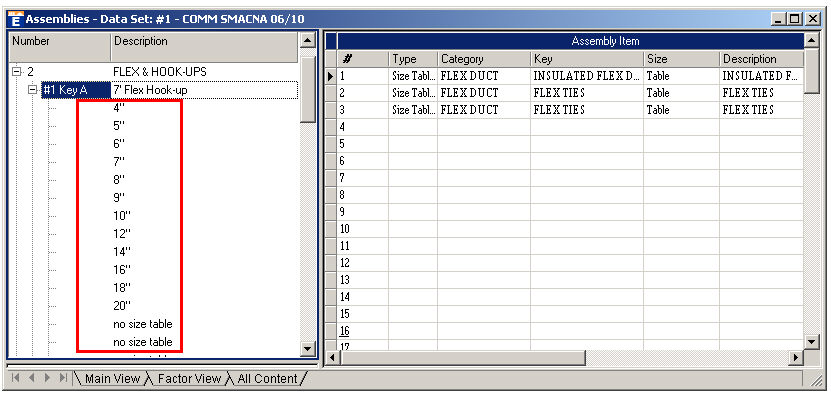Click the Key column header
This screenshot has height=396, width=831.
pyautogui.click(x=587, y=59)
